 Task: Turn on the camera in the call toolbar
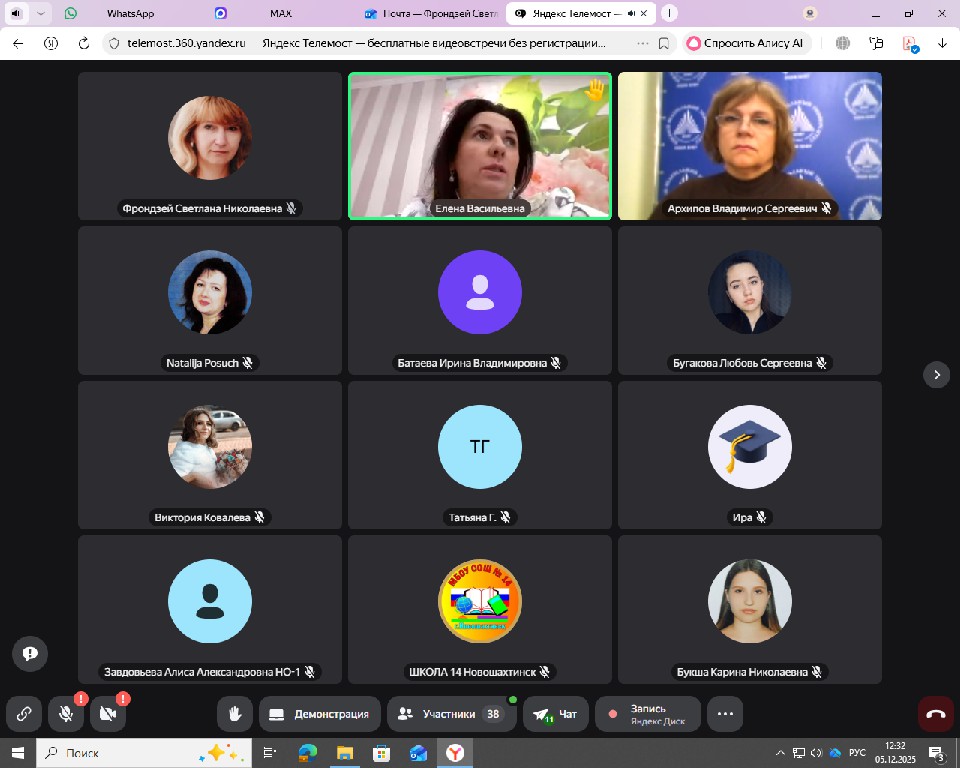108,714
